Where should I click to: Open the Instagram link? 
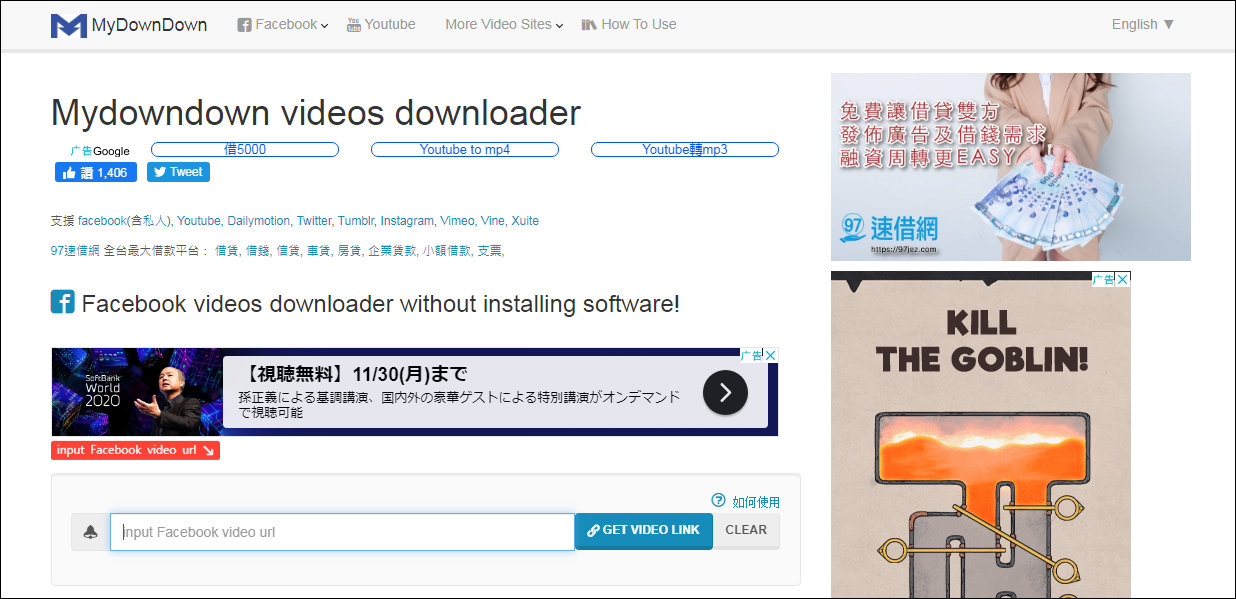[407, 221]
